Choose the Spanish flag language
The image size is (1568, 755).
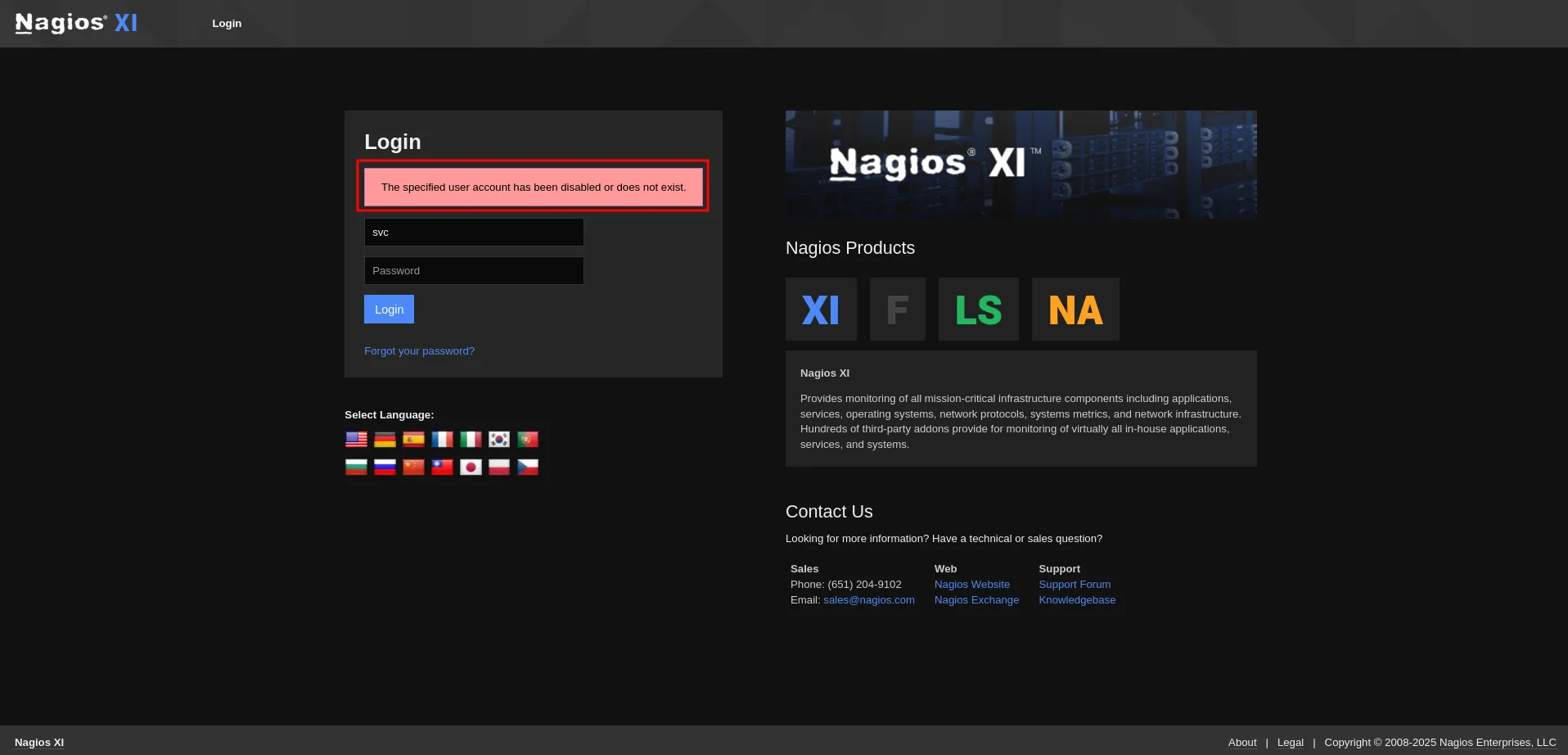(x=413, y=440)
